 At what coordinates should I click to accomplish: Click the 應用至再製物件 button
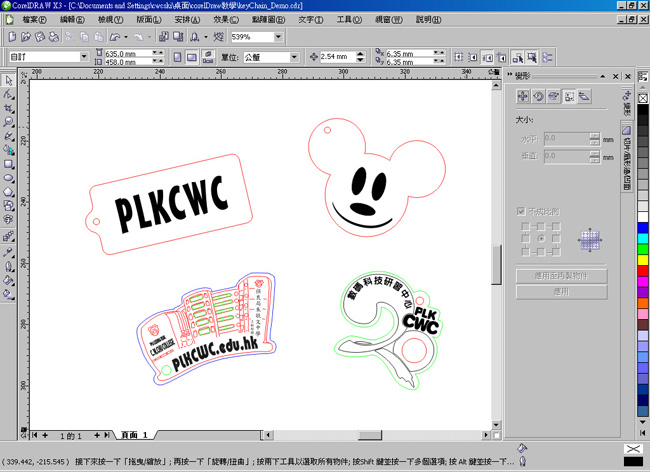tap(561, 276)
